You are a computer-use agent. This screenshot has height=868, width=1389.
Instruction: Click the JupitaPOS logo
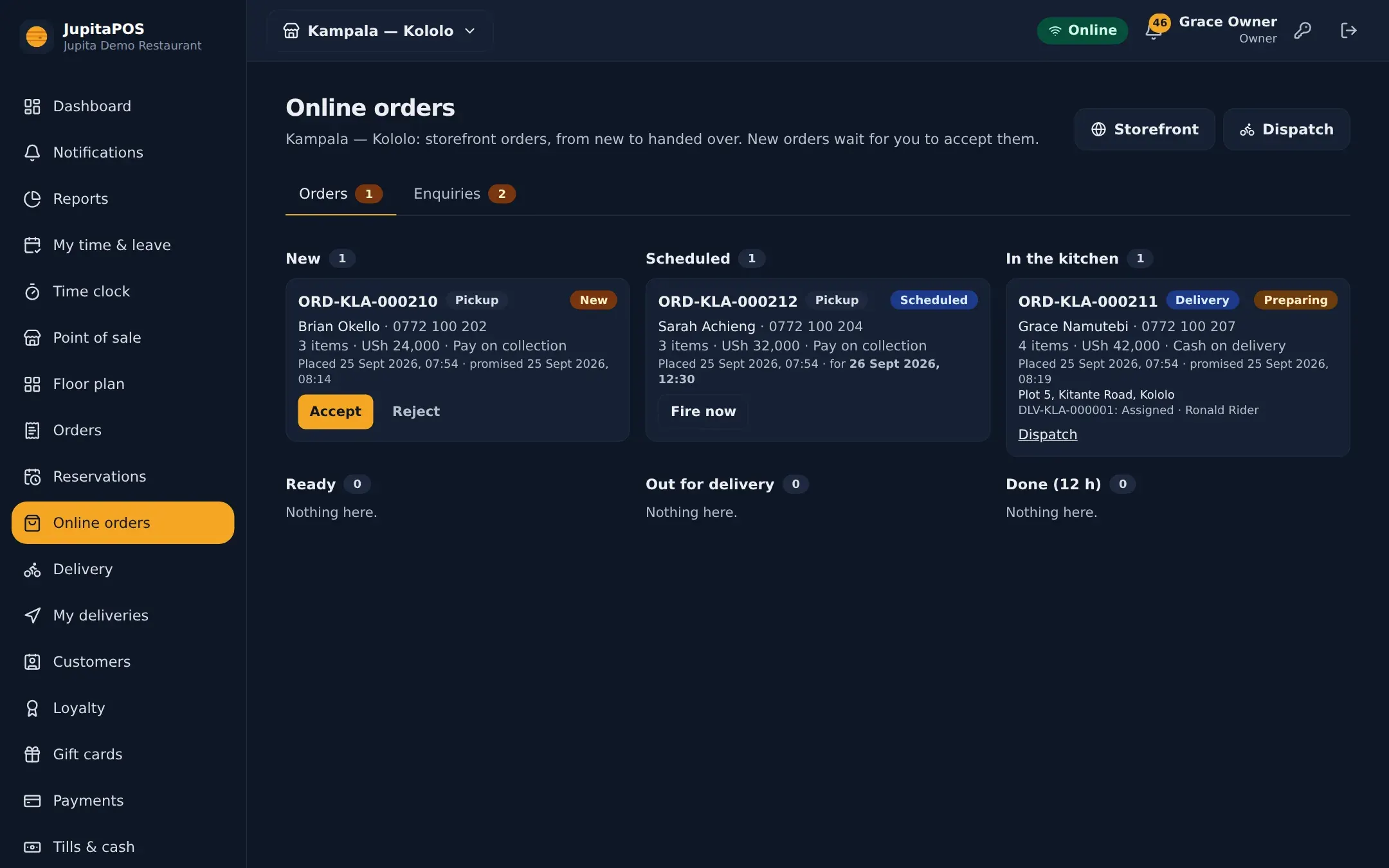[x=37, y=37]
